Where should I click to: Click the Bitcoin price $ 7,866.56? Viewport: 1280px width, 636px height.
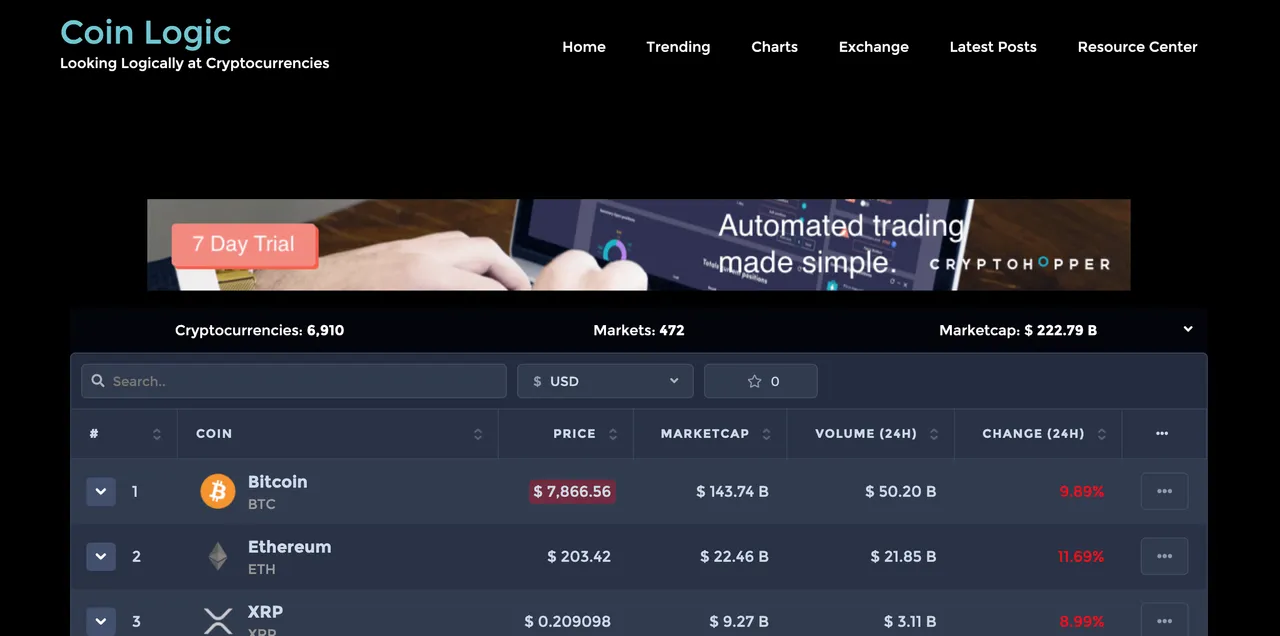click(572, 491)
